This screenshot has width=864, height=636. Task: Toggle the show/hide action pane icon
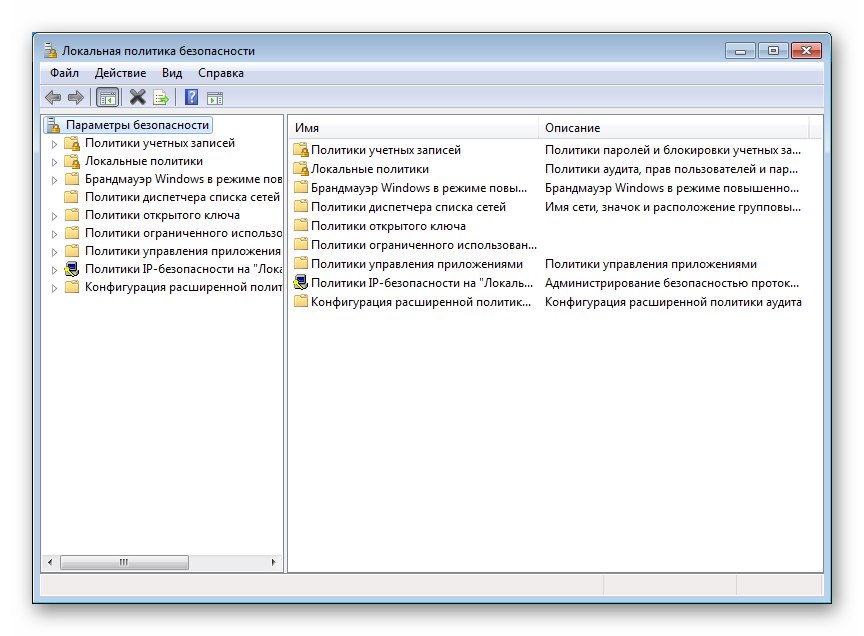pos(215,99)
